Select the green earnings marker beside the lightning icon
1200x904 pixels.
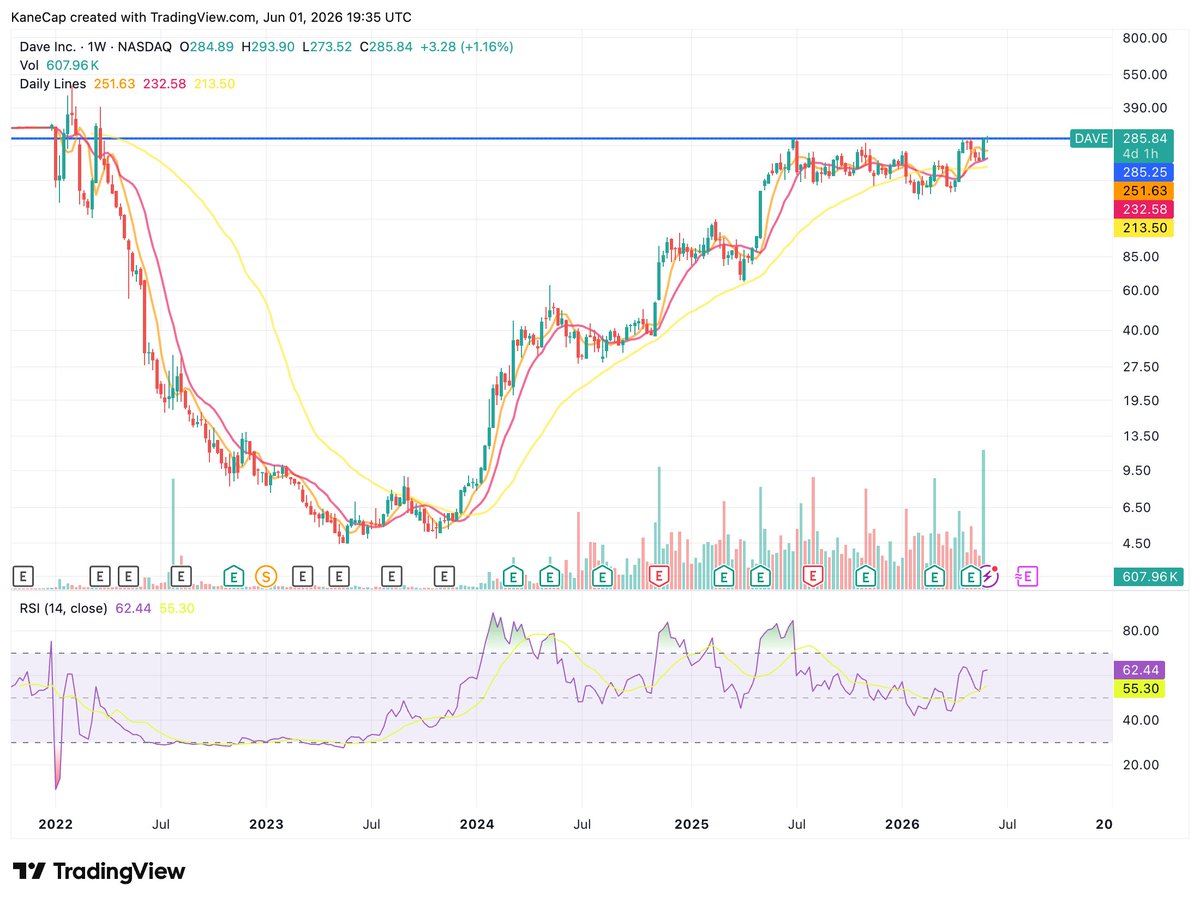pos(970,575)
